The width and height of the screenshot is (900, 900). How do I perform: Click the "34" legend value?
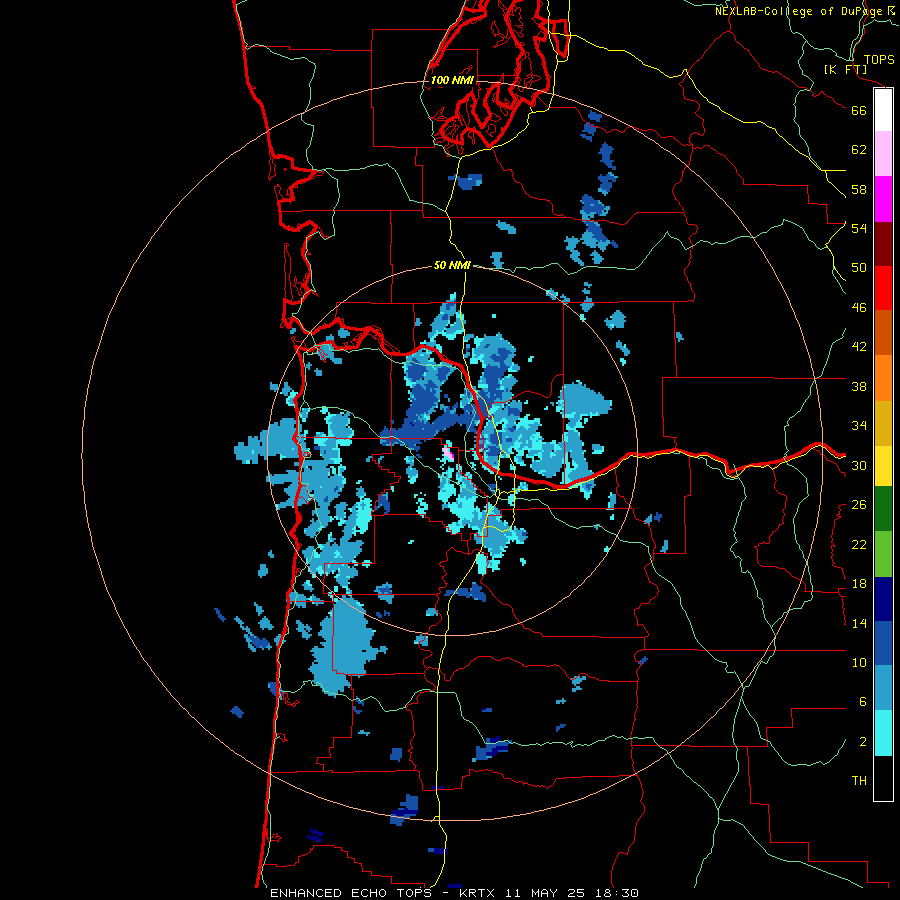pyautogui.click(x=859, y=426)
